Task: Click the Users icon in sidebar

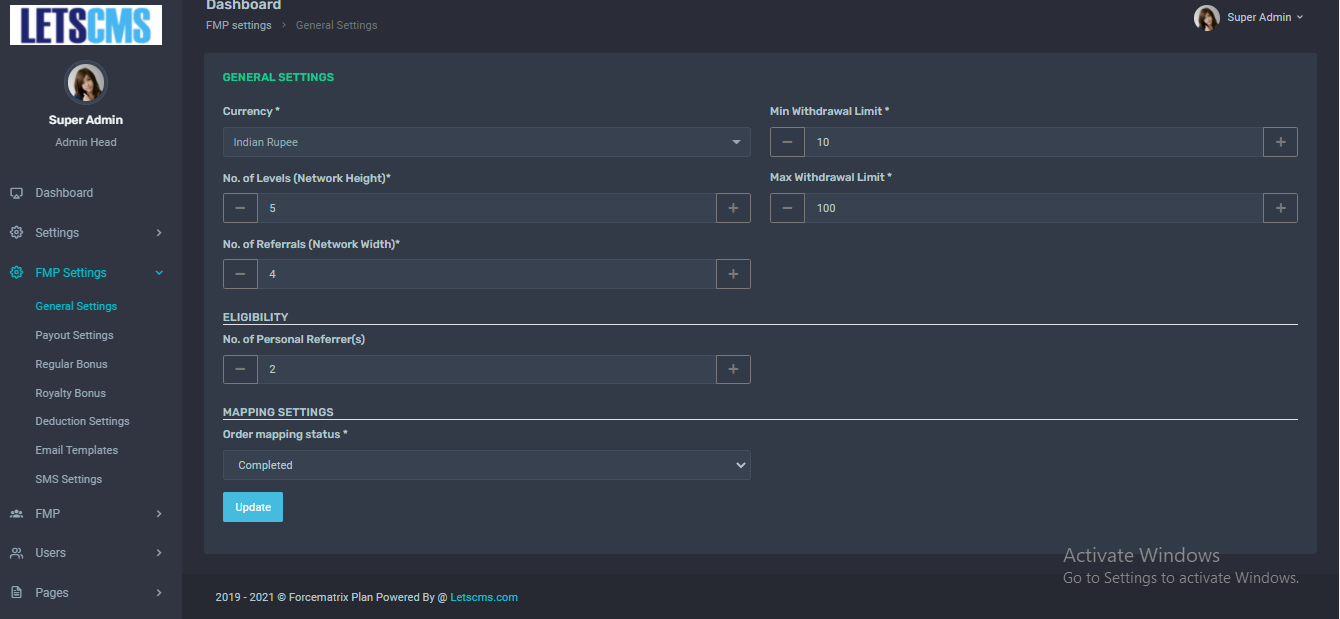Action: click(x=16, y=553)
